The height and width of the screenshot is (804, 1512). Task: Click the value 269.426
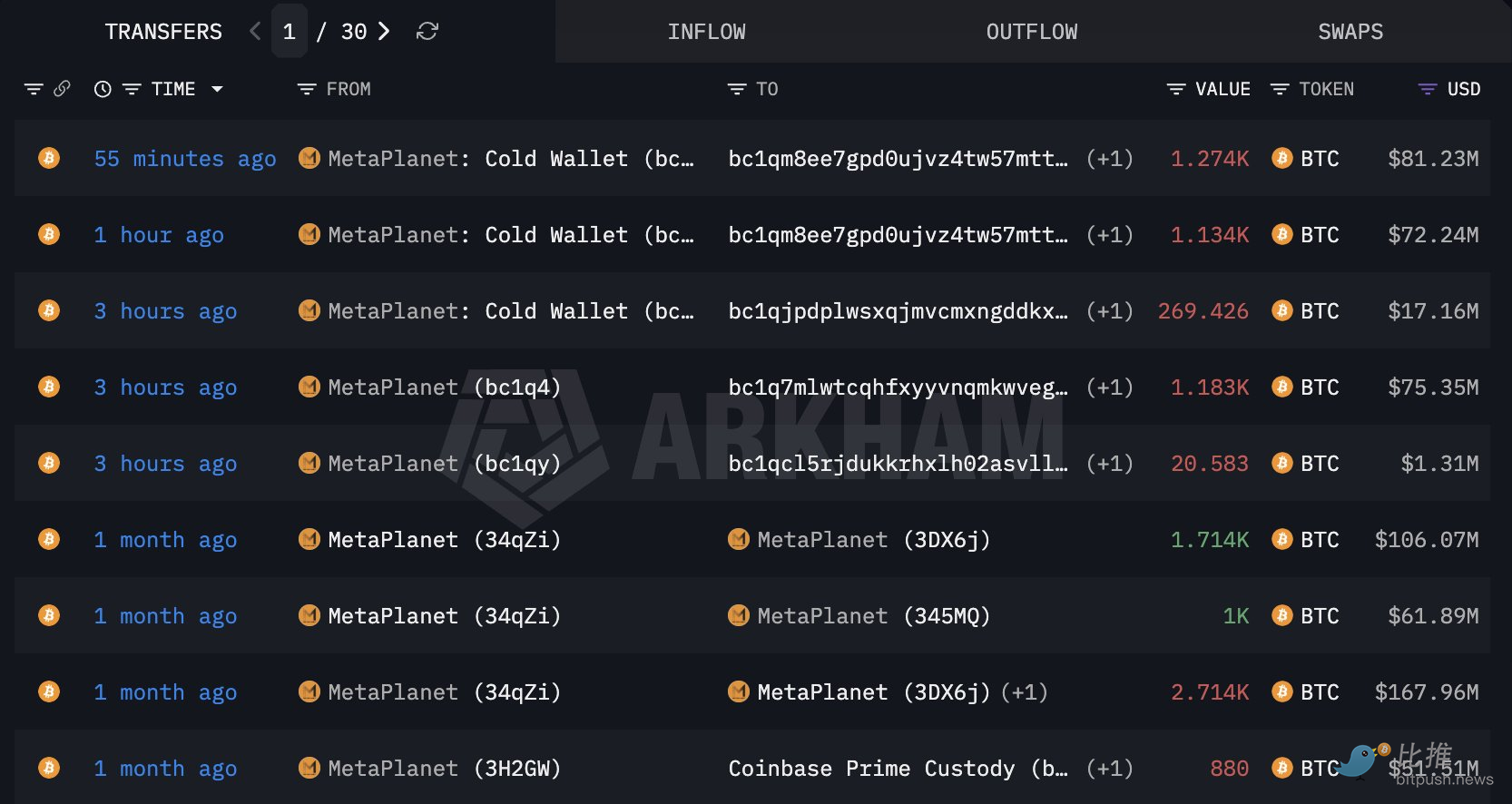point(1203,311)
